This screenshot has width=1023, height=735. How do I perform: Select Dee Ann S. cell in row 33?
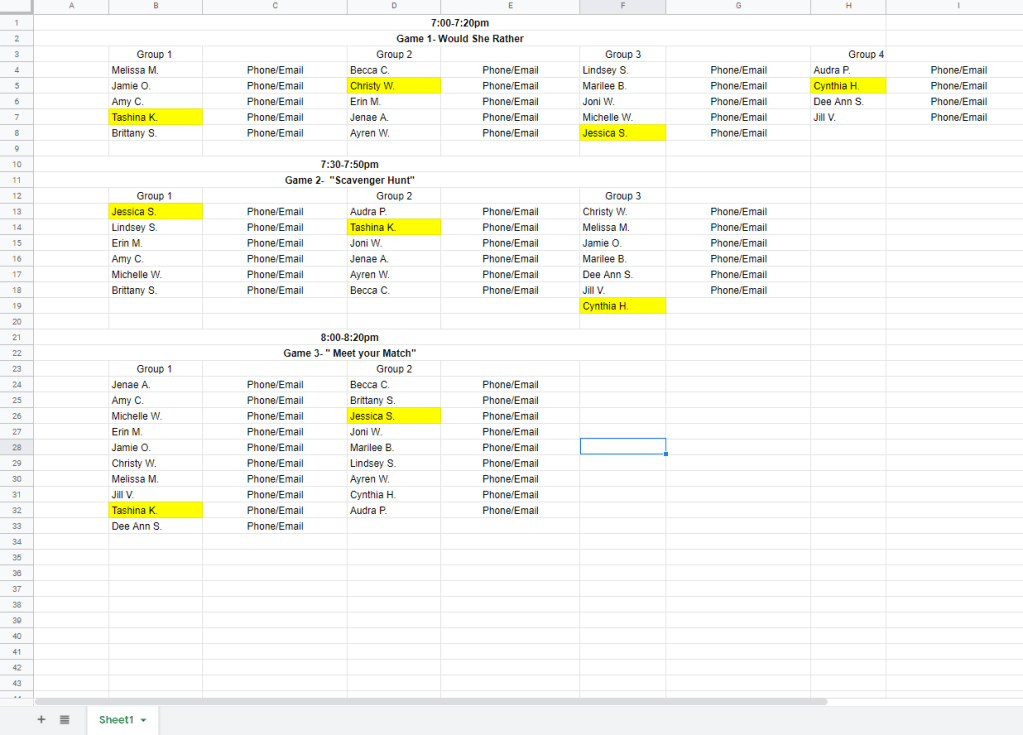[x=155, y=526]
